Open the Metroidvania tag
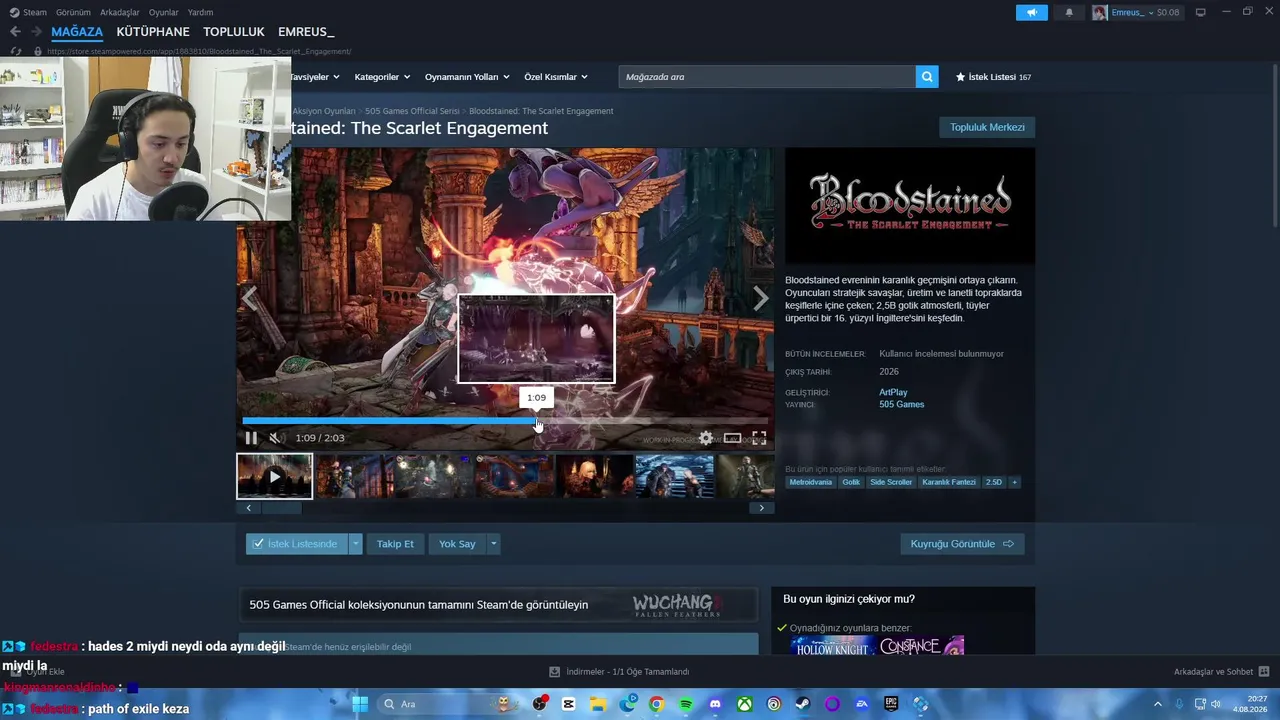Image resolution: width=1280 pixels, height=720 pixels. 810,482
